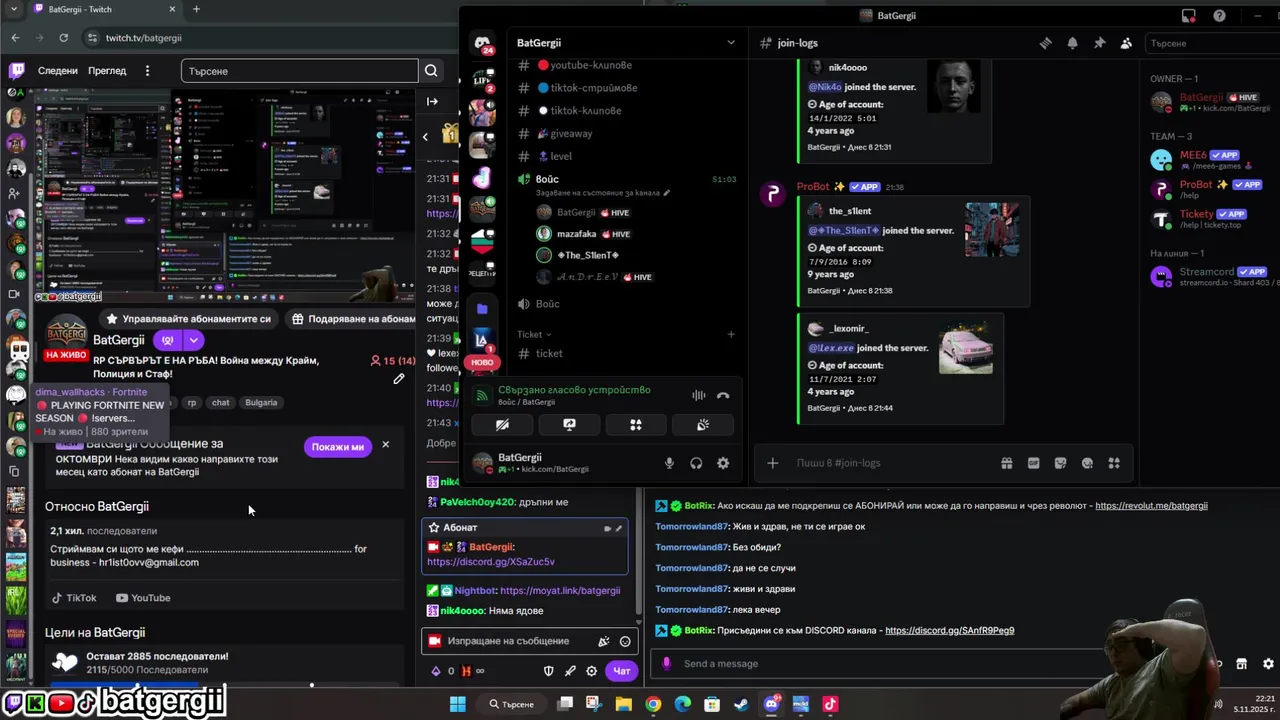This screenshot has height=720, width=1280.
Task: Open Discord apps icon in message bar
Action: [1114, 463]
